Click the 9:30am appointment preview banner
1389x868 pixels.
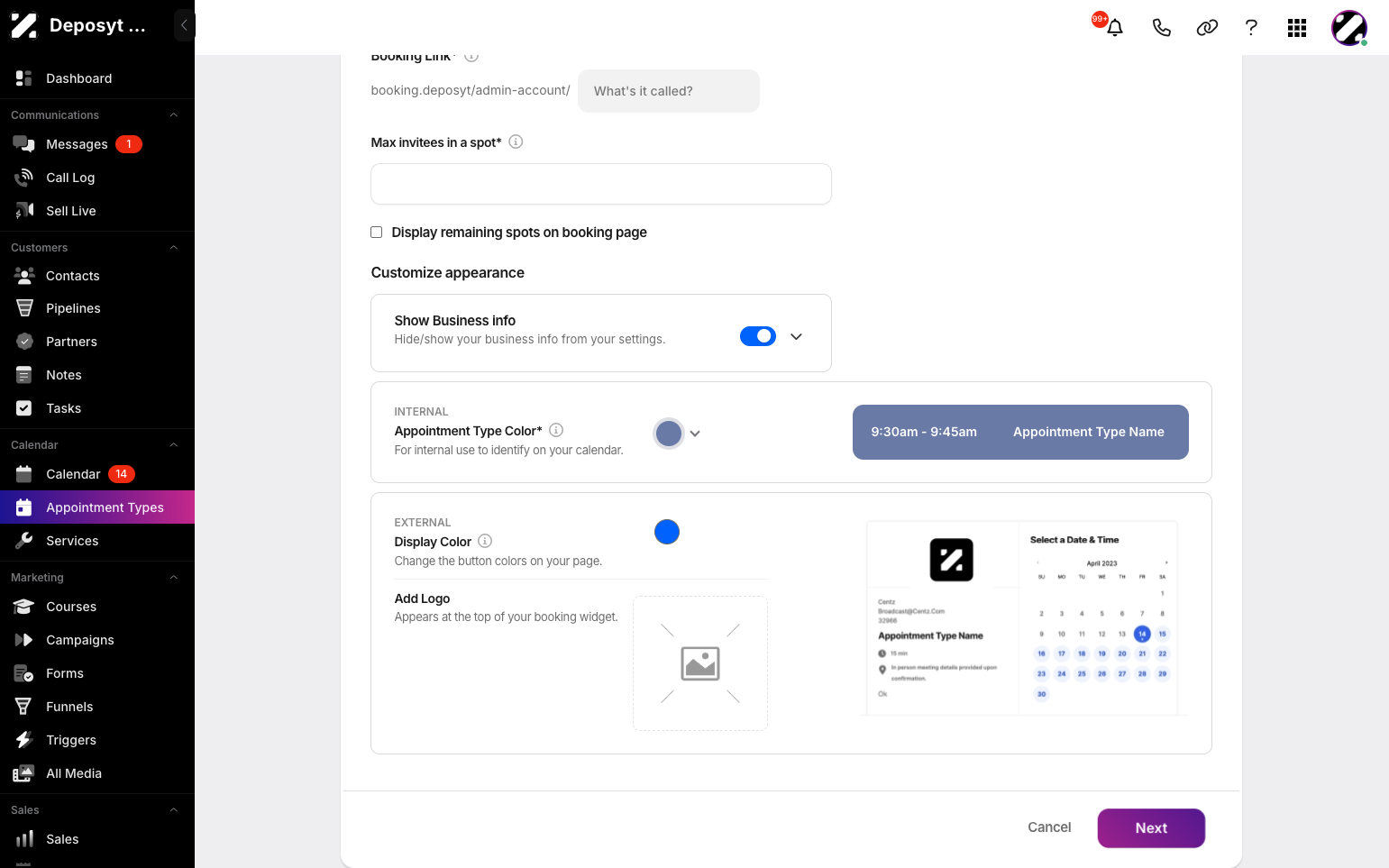pyautogui.click(x=1020, y=432)
